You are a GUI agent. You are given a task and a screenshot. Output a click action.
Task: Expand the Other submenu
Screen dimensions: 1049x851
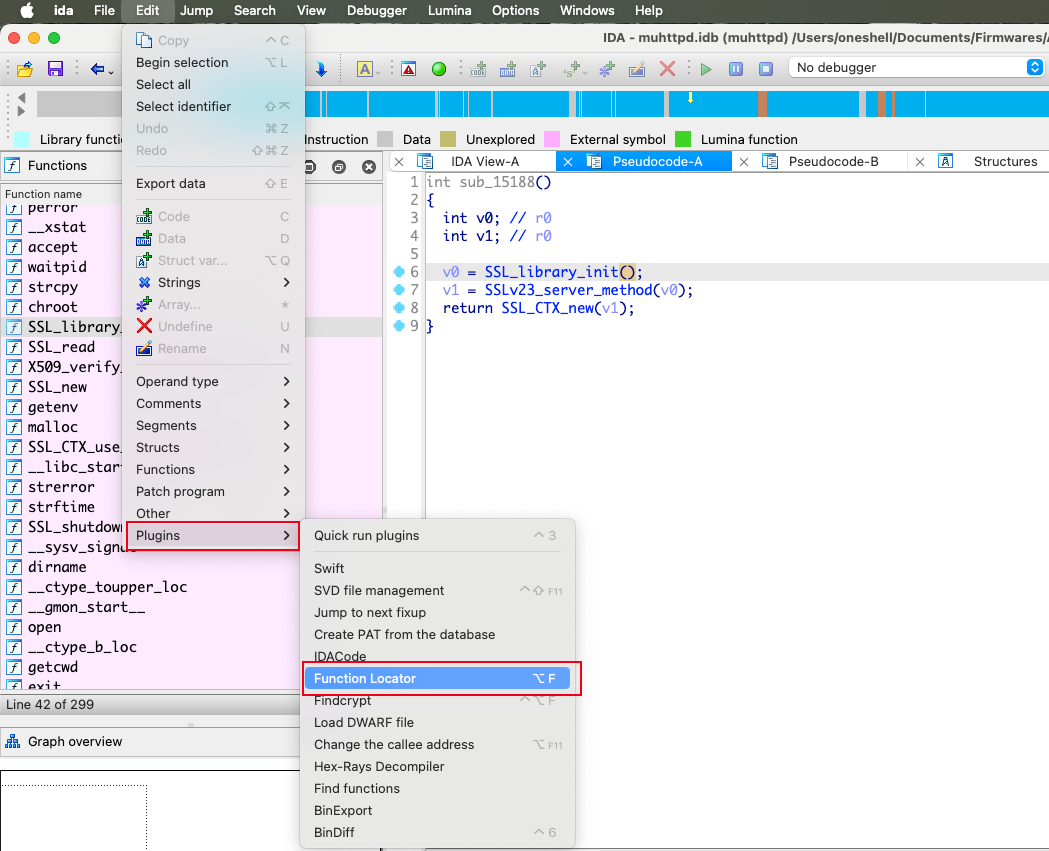[213, 513]
